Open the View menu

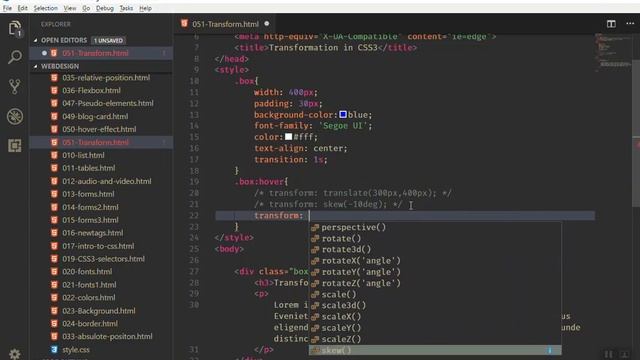coord(70,8)
